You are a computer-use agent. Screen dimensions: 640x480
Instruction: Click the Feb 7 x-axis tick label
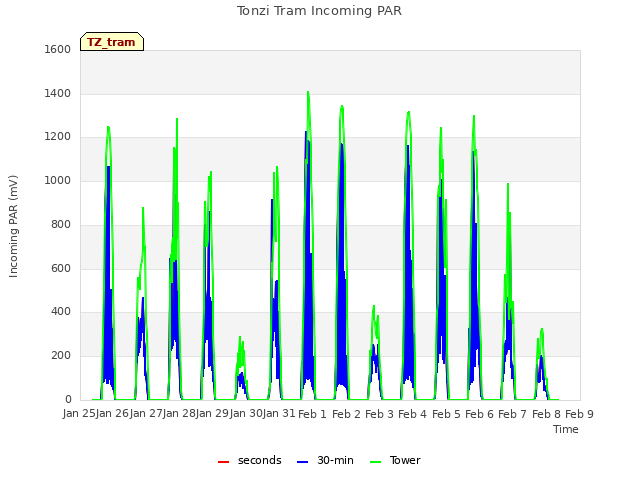coord(513,414)
